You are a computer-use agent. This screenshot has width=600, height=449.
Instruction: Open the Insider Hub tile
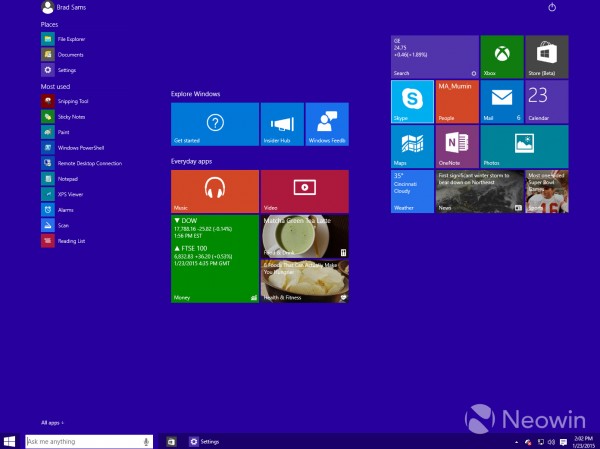click(x=282, y=124)
